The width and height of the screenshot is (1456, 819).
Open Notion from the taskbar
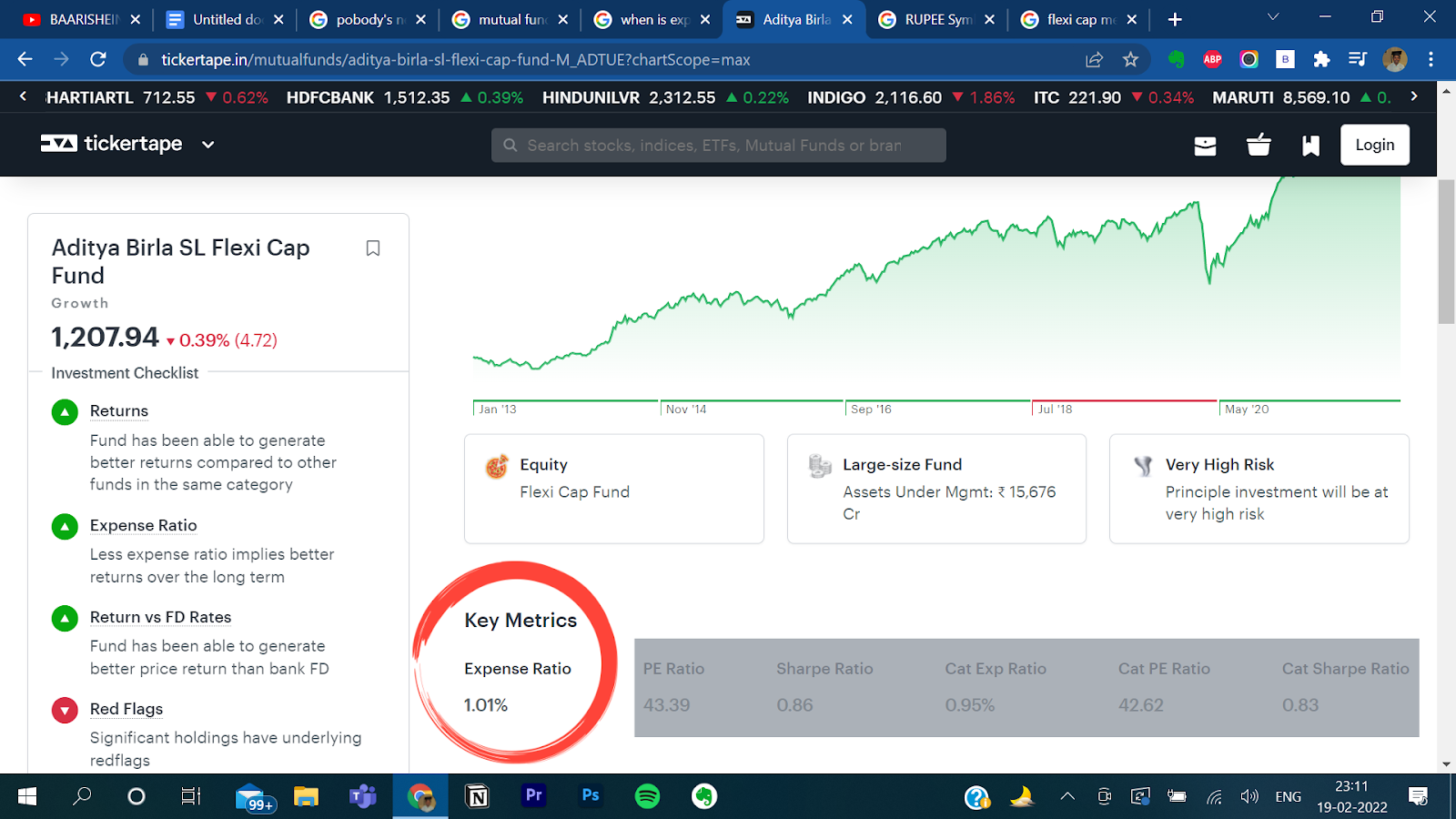(x=477, y=797)
